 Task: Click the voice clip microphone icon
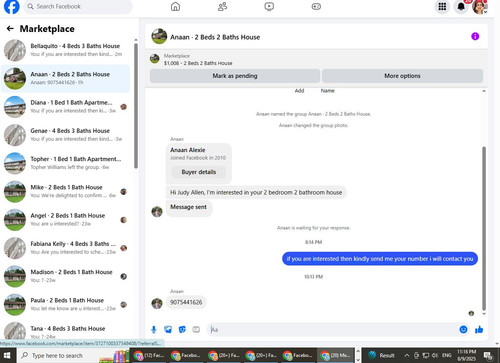coord(154,330)
